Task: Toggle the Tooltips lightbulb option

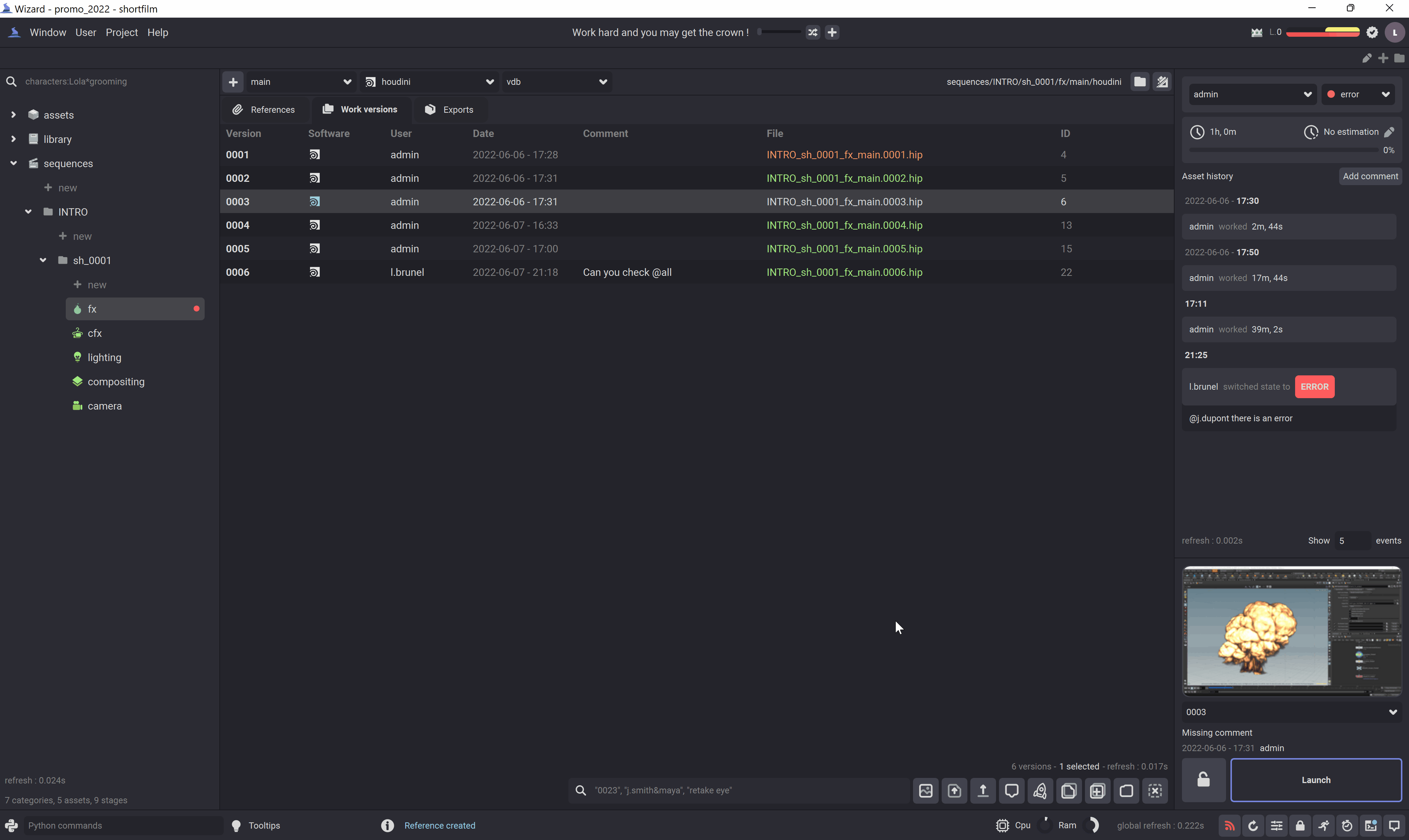Action: (x=256, y=826)
